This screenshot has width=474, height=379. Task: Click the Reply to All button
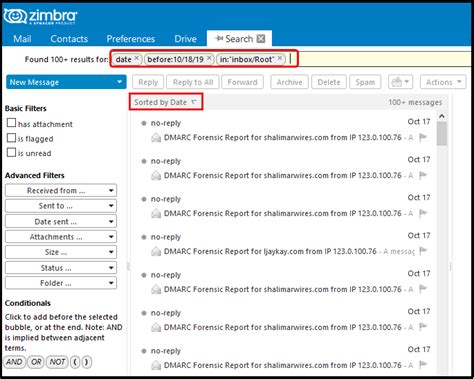193,82
